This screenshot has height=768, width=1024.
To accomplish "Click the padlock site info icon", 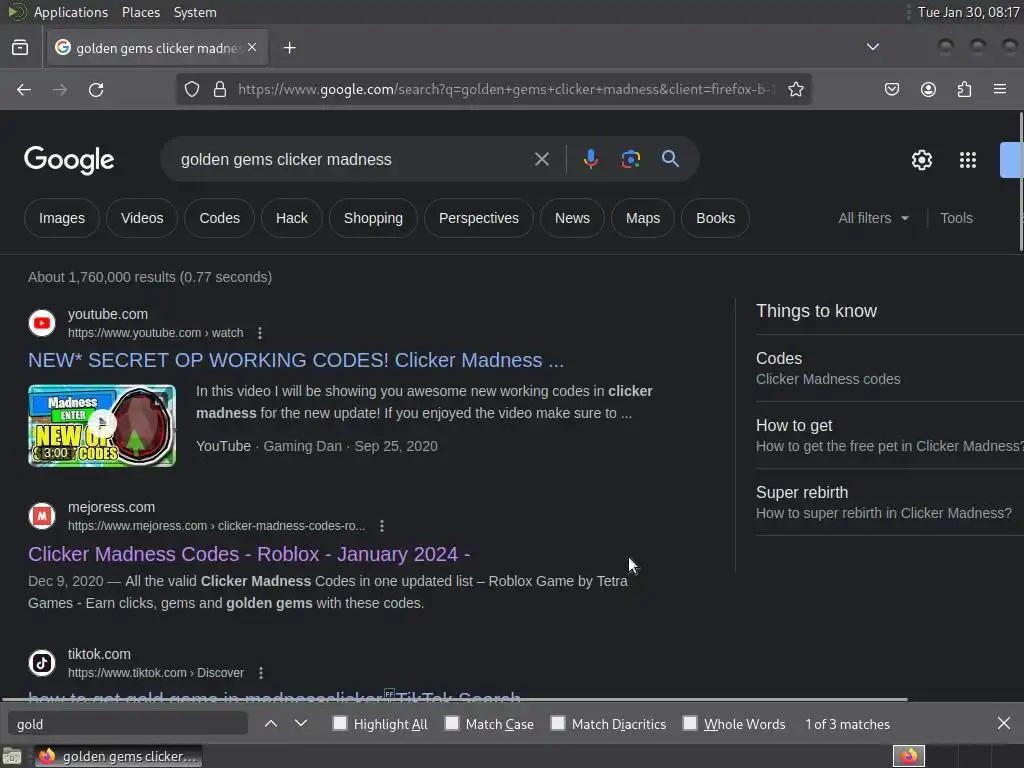I will point(220,89).
